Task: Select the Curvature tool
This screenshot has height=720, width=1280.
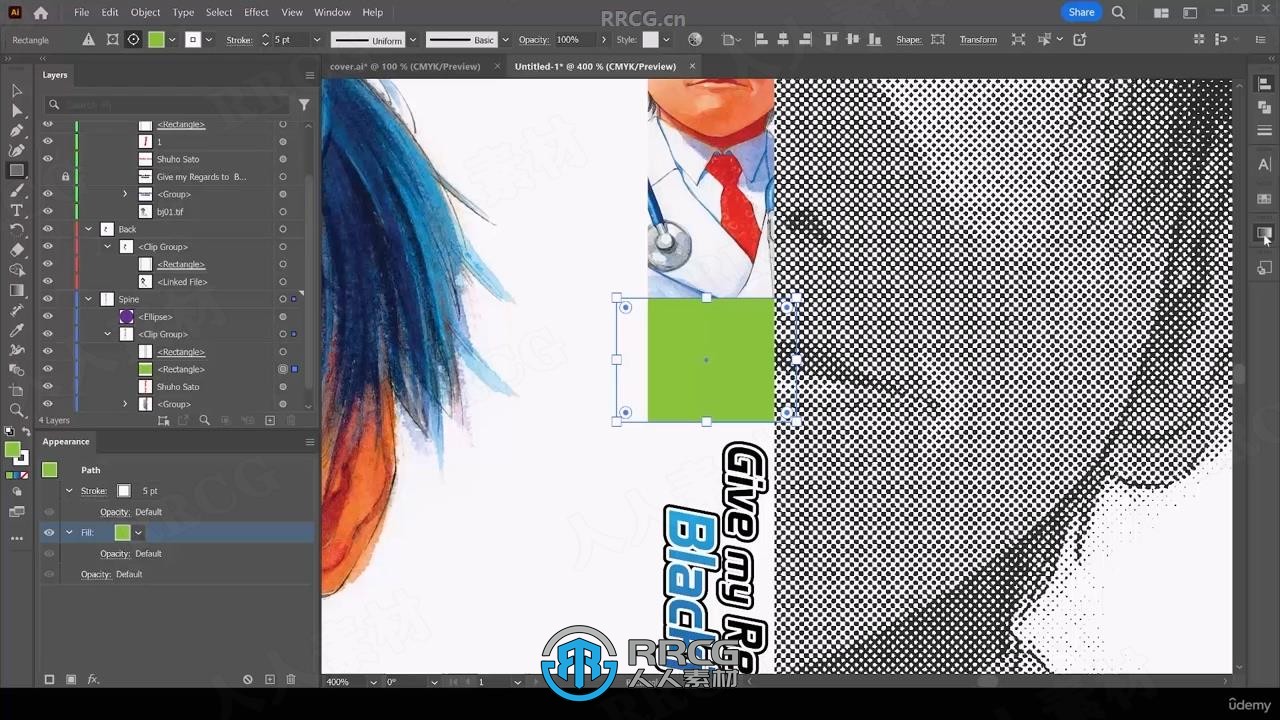Action: [x=17, y=151]
